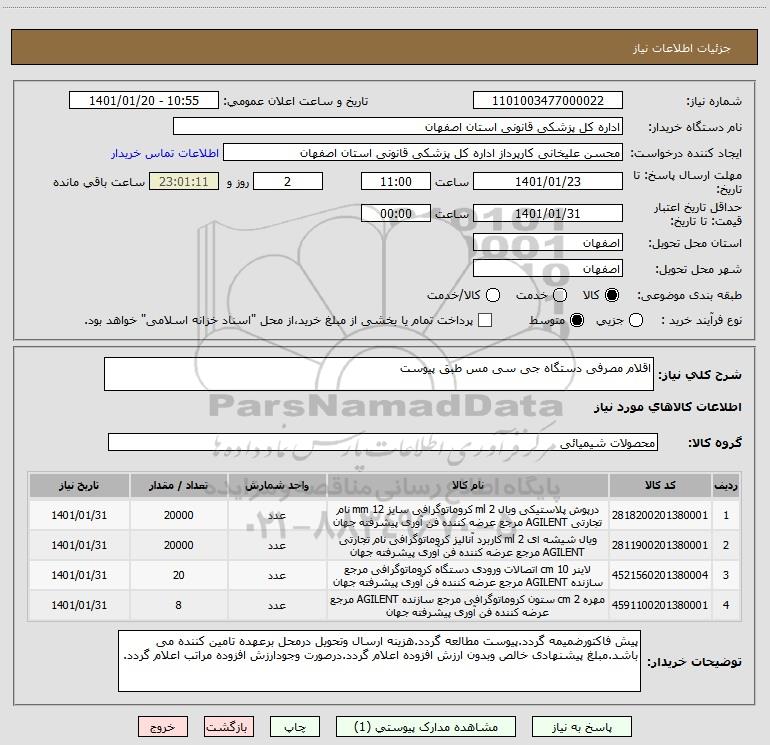Click the شرح کلی نیاز text area
770x745 pixels.
click(379, 374)
